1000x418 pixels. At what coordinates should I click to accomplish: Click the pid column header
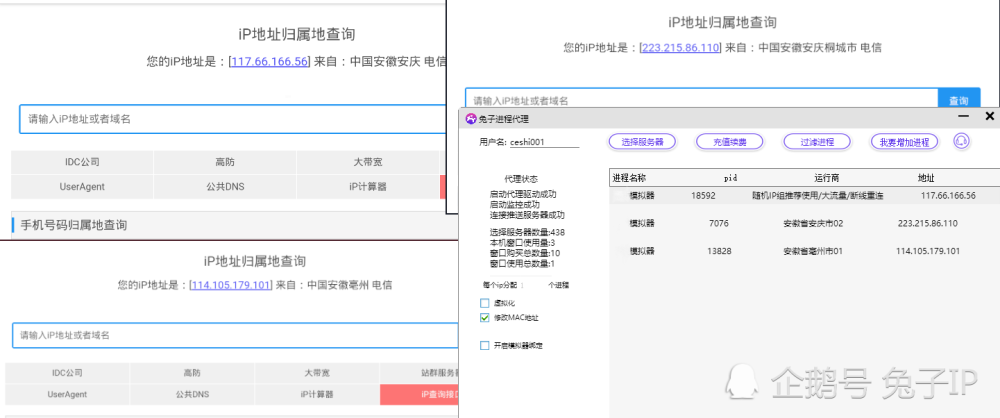click(730, 178)
